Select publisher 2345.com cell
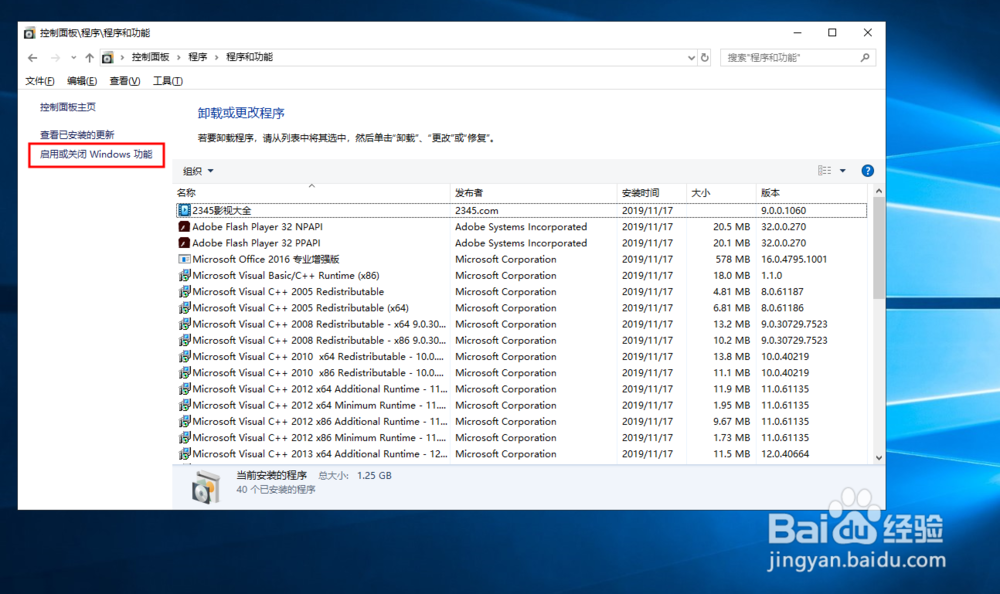This screenshot has width=1000, height=594. 476,211
